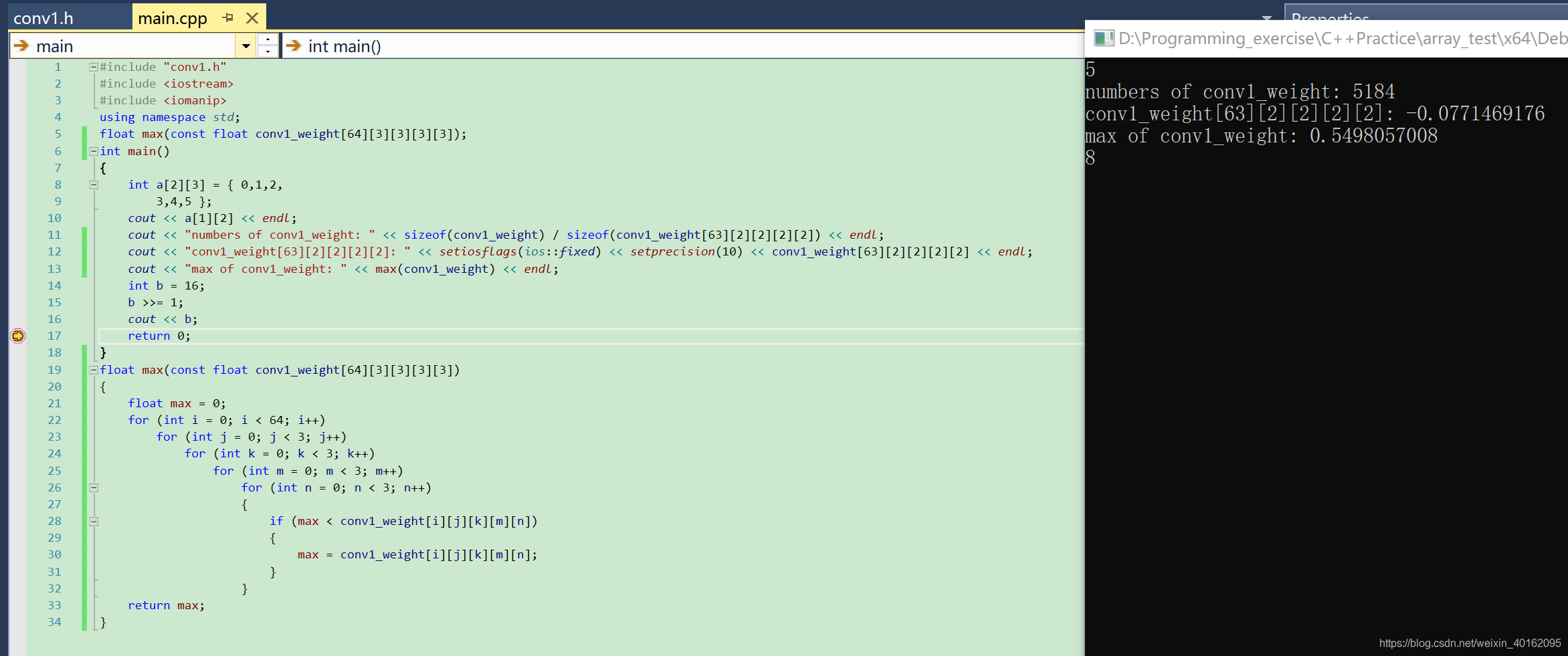Click 'cout << b;' statement
Viewport: 1568px width, 656px height.
click(x=163, y=319)
